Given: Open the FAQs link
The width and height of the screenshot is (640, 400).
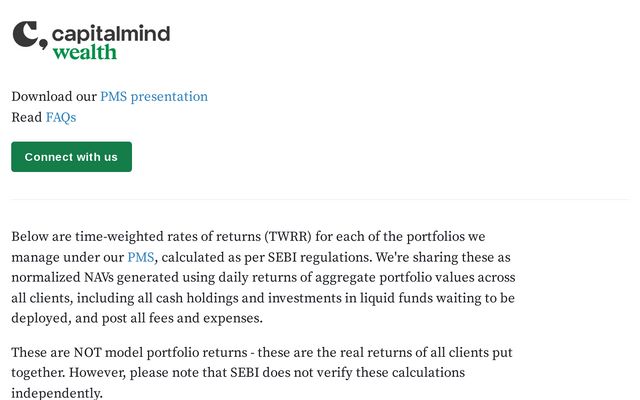Looking at the screenshot, I should (61, 117).
